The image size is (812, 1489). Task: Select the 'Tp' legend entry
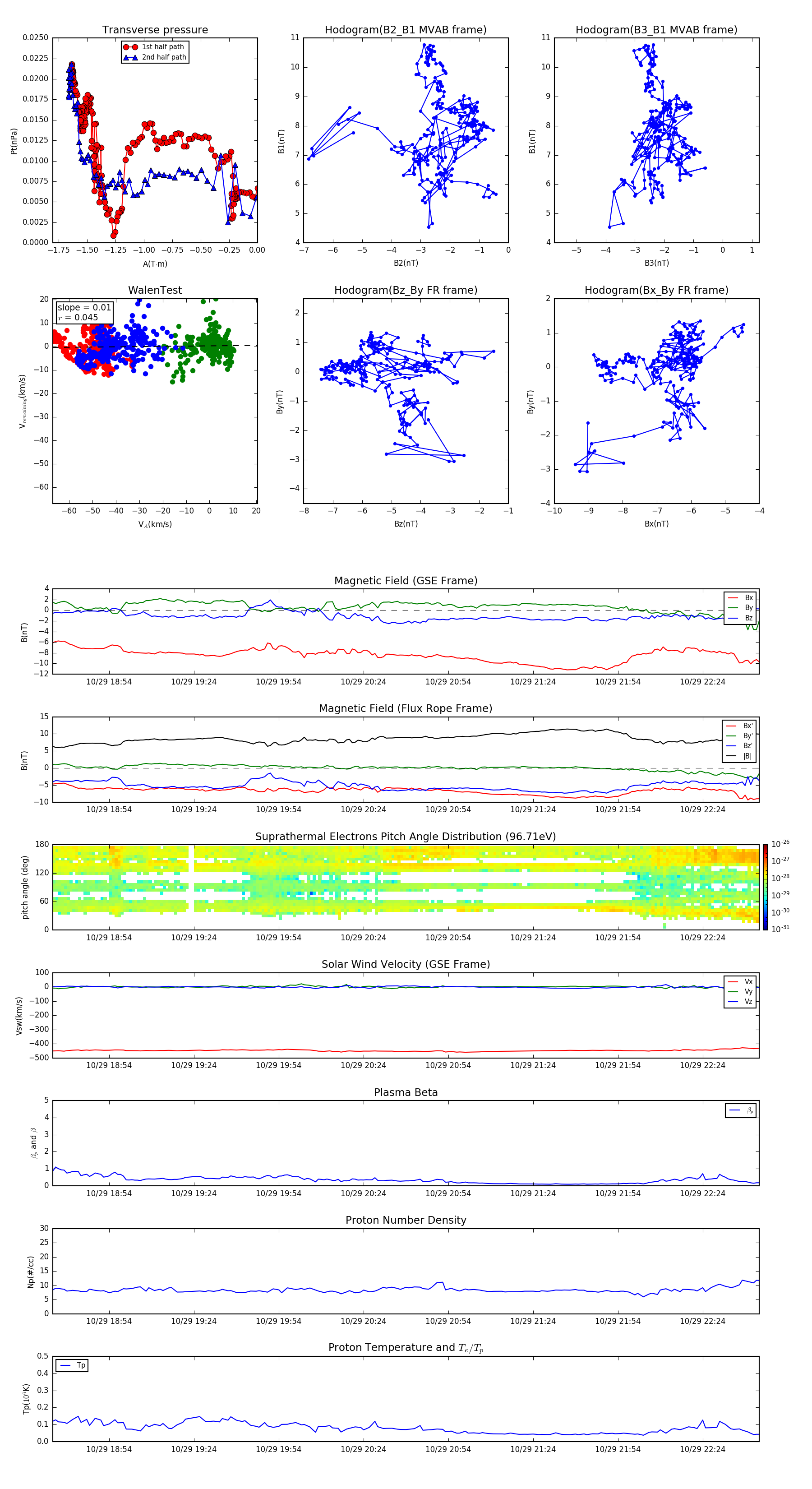pyautogui.click(x=72, y=1365)
